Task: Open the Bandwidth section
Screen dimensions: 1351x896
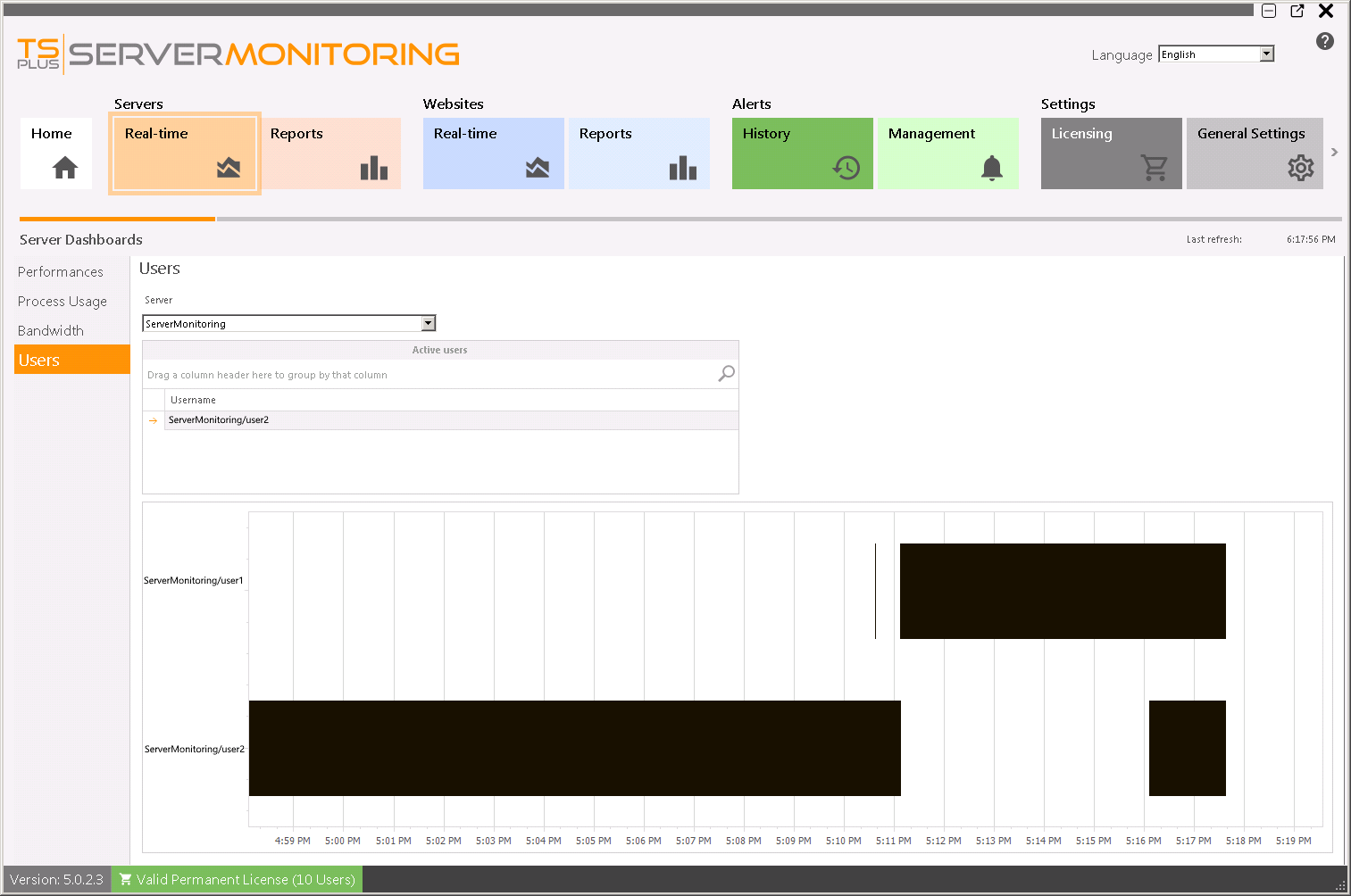Action: (50, 330)
